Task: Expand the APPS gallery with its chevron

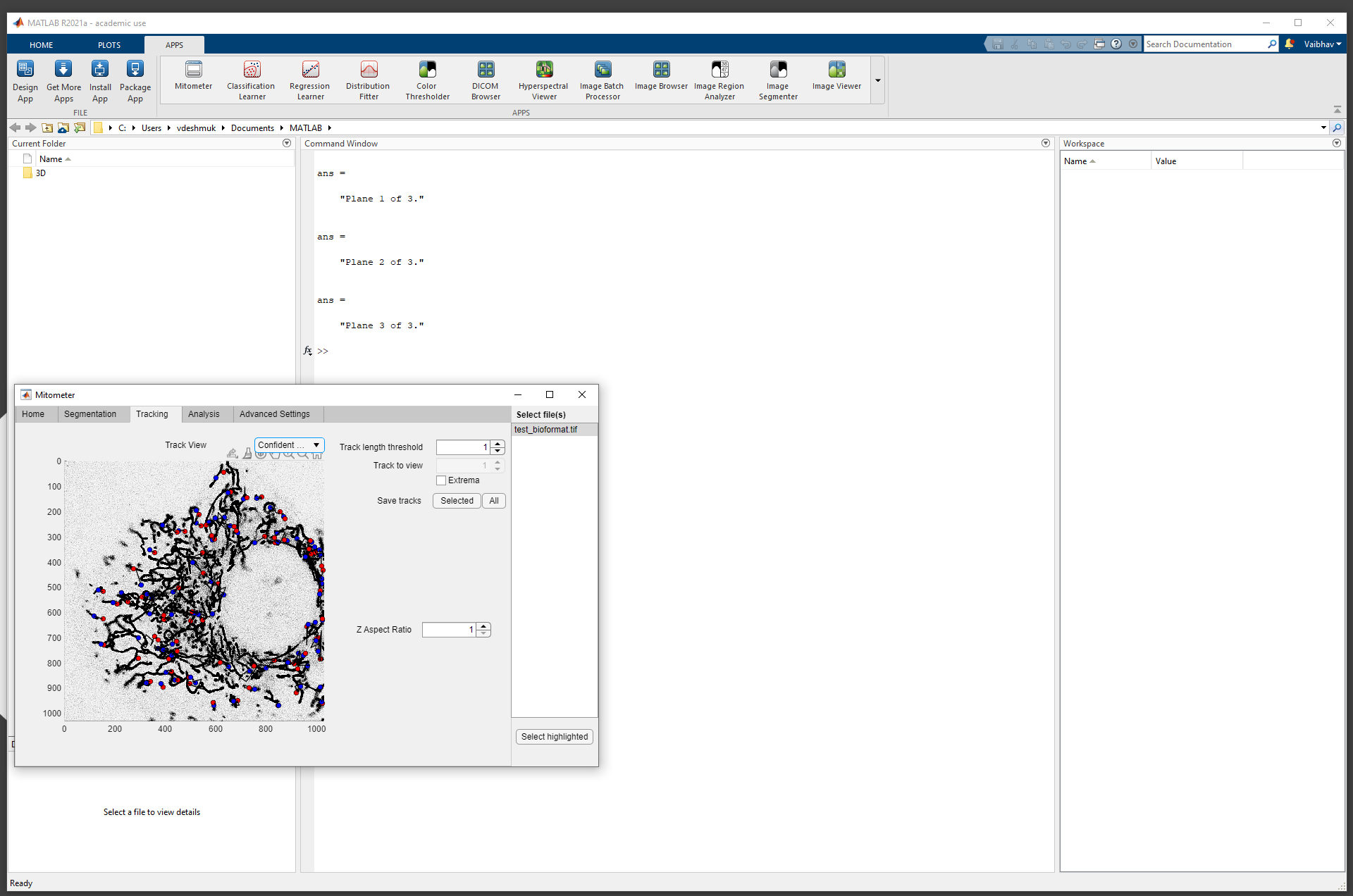Action: click(x=877, y=80)
